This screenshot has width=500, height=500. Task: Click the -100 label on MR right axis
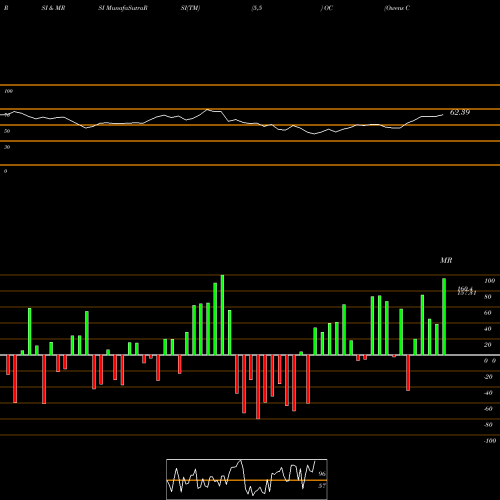tap(490, 441)
